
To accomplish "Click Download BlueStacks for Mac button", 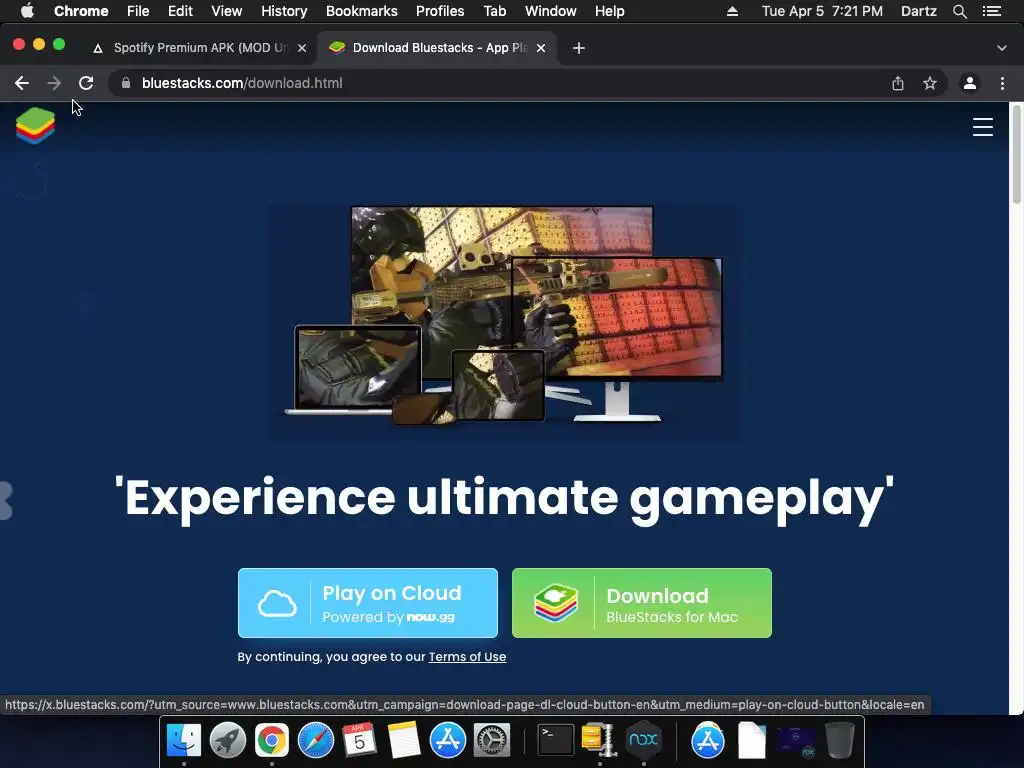I will (641, 603).
